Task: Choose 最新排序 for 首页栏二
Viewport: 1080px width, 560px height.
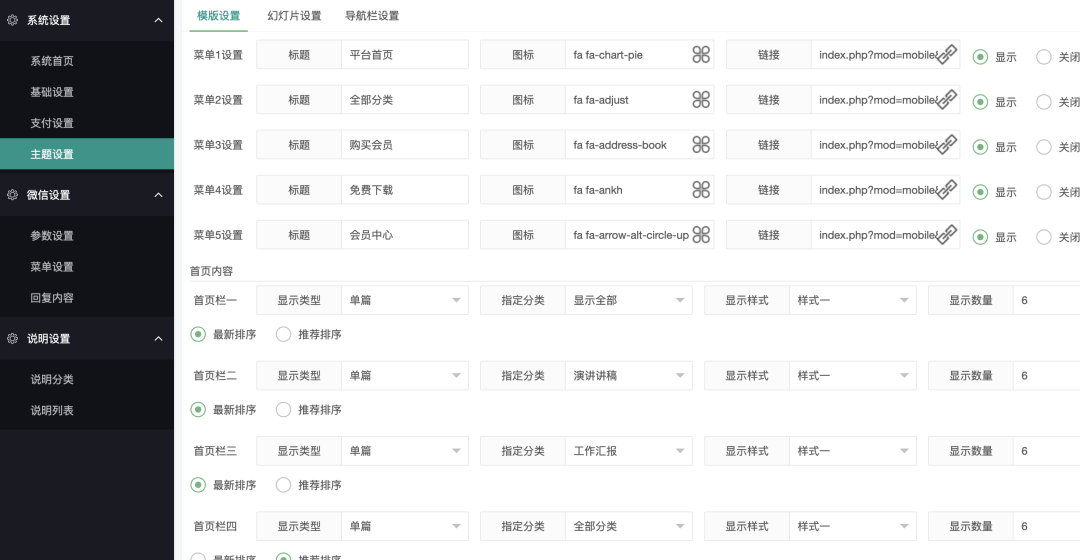Action: coord(198,410)
